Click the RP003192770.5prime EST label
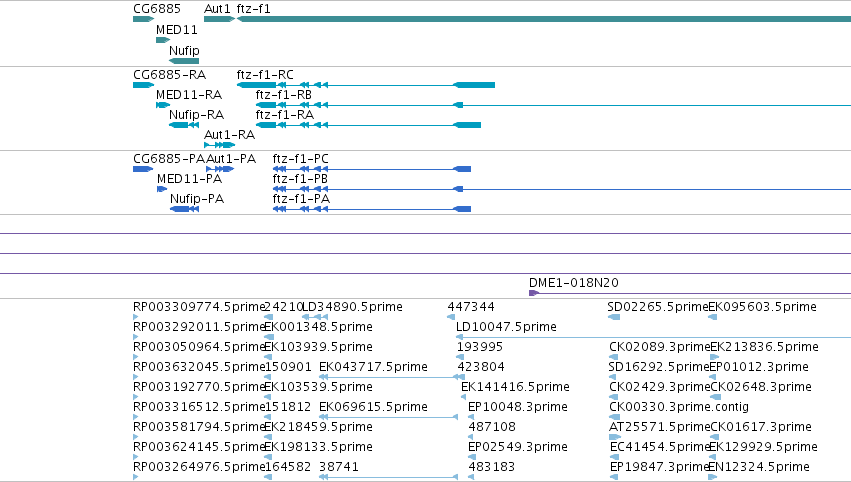 199,388
